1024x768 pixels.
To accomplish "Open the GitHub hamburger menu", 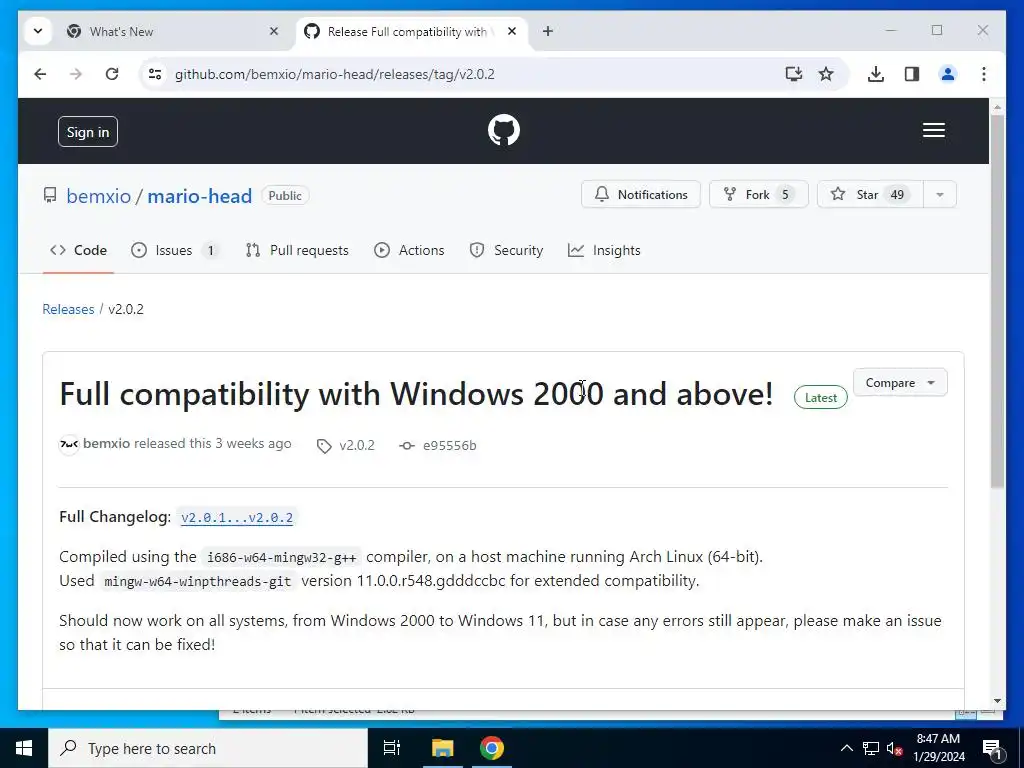I will click(934, 131).
